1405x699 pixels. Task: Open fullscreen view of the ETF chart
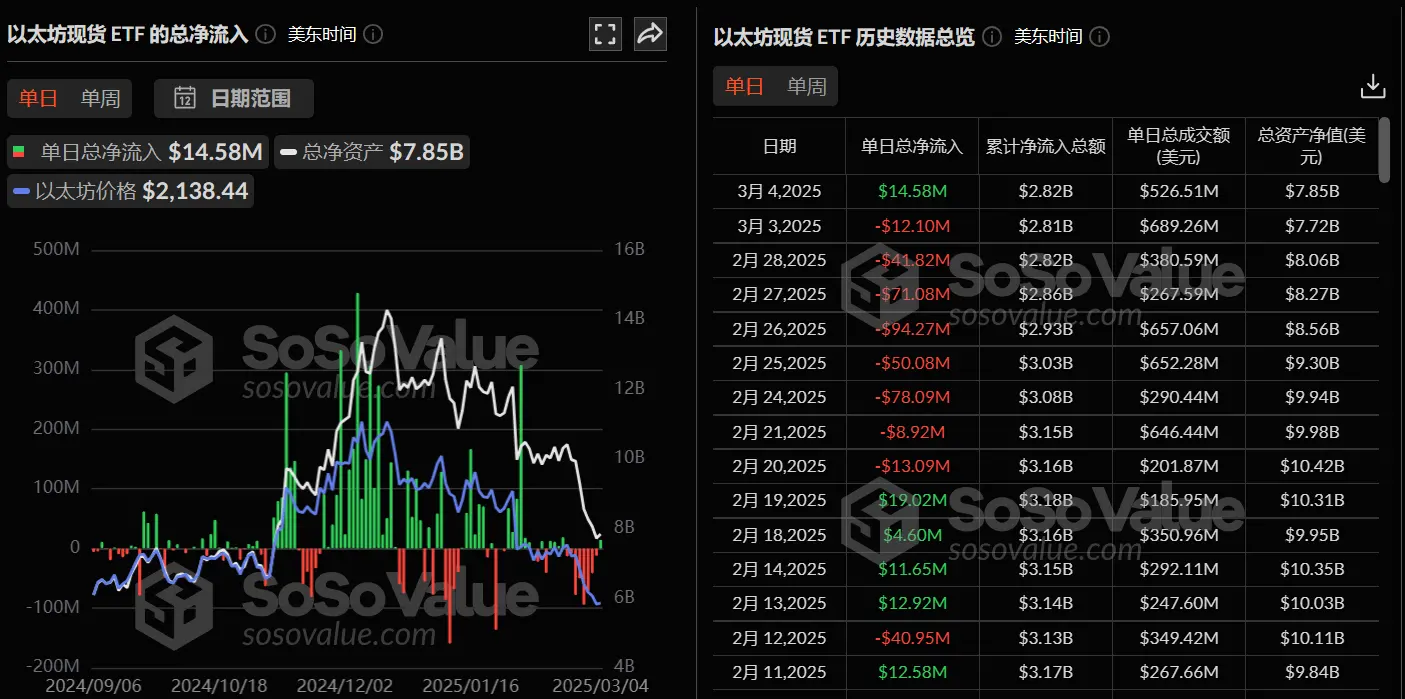point(605,33)
